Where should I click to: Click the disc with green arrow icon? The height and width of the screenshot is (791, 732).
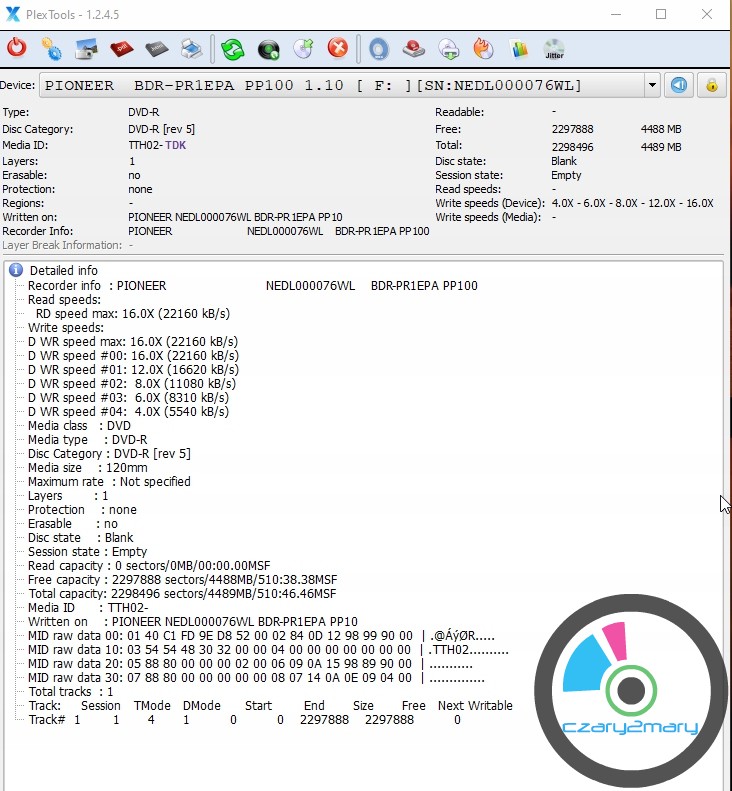click(x=304, y=48)
